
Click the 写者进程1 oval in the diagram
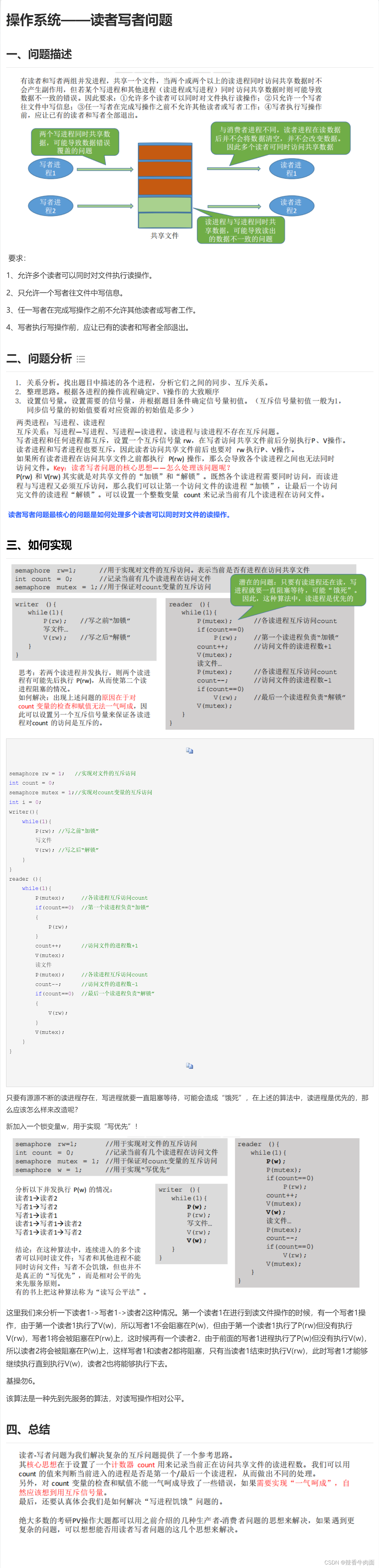tap(50, 169)
